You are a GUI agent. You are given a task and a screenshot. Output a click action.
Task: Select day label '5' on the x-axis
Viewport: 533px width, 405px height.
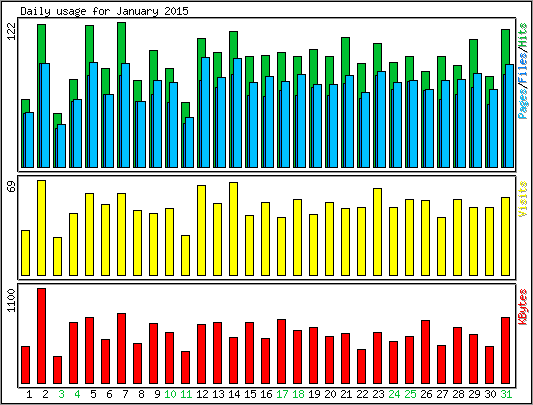tap(93, 394)
